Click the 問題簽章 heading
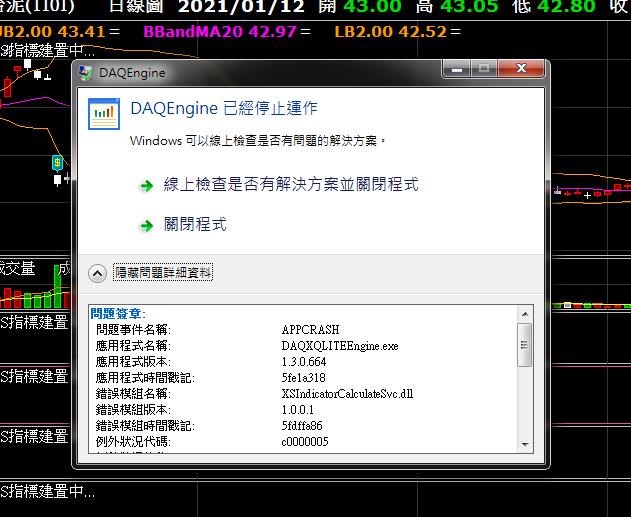 coord(118,313)
